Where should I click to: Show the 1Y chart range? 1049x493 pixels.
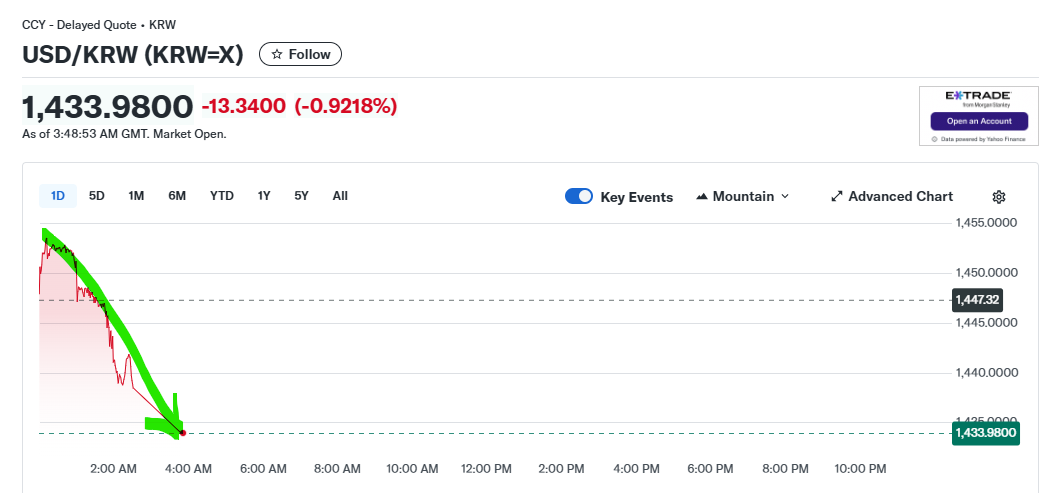pyautogui.click(x=264, y=196)
